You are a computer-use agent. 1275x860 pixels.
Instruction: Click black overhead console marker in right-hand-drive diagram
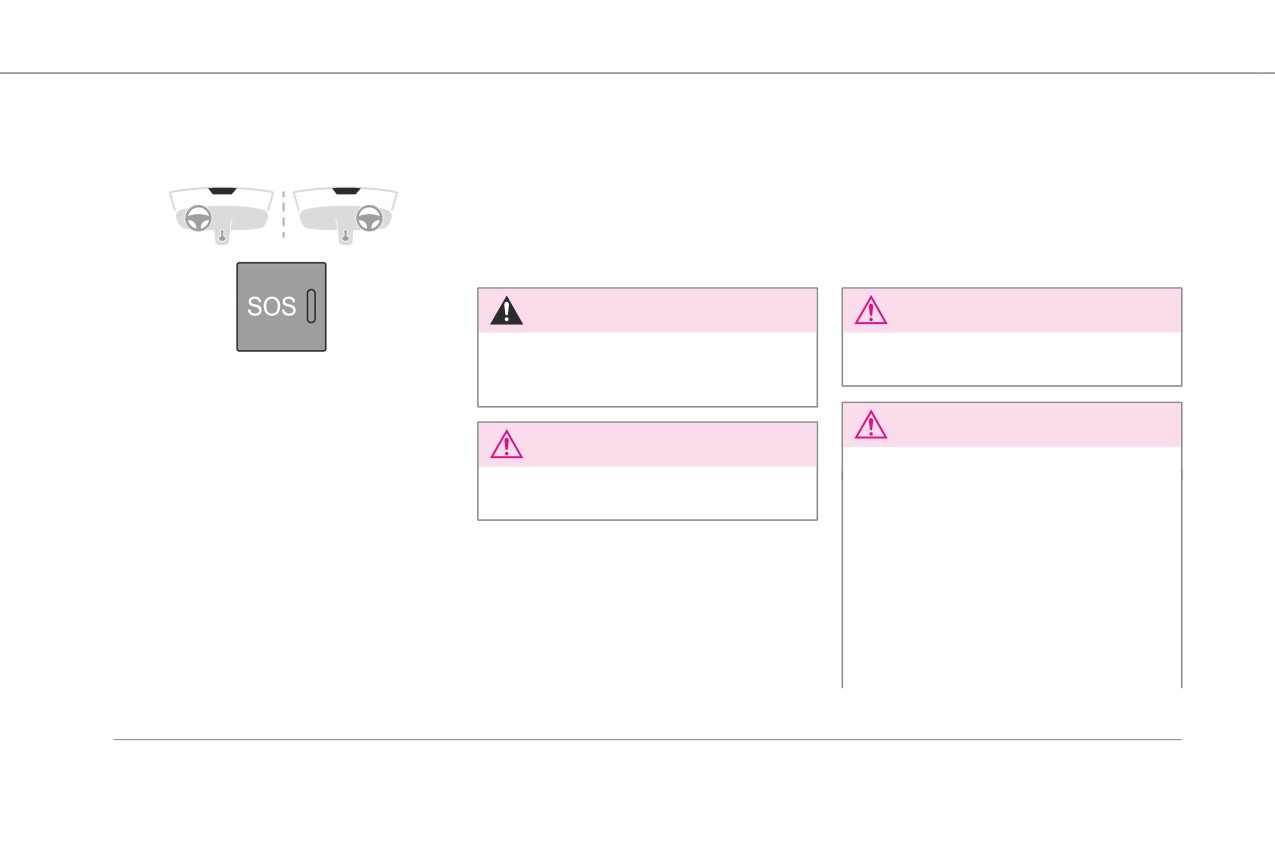(345, 189)
